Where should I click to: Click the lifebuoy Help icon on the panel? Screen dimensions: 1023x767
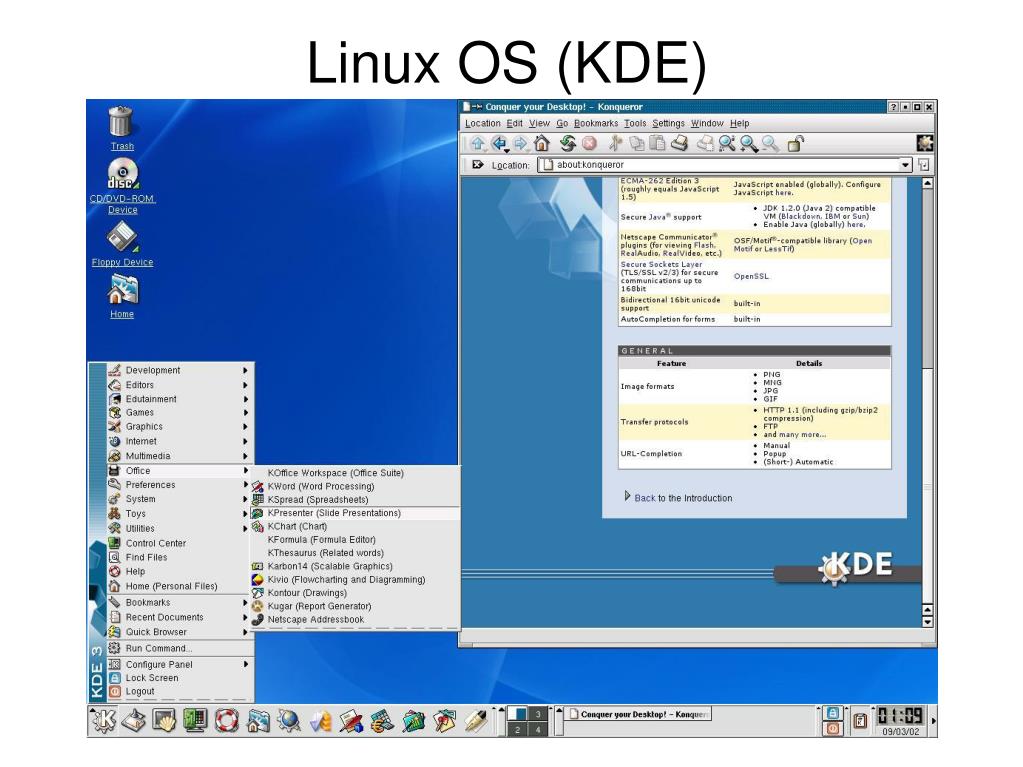226,720
